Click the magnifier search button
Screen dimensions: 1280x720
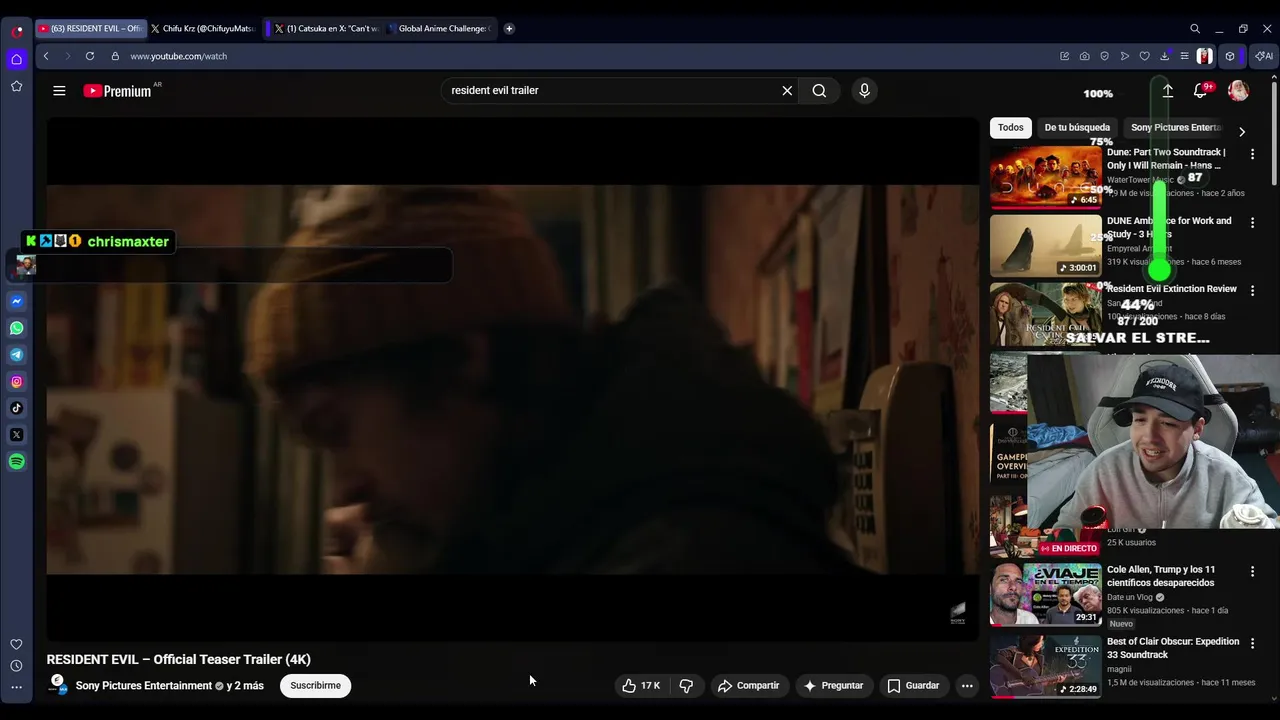coord(819,91)
